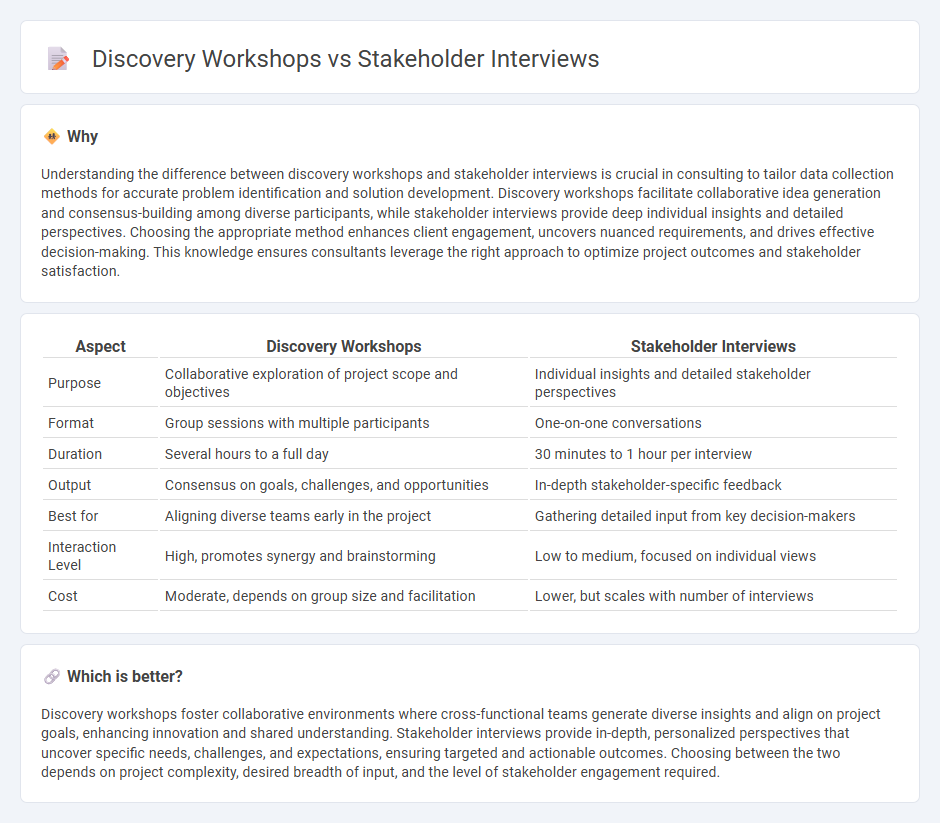Select the Cost row label
The height and width of the screenshot is (823, 940).
63,596
